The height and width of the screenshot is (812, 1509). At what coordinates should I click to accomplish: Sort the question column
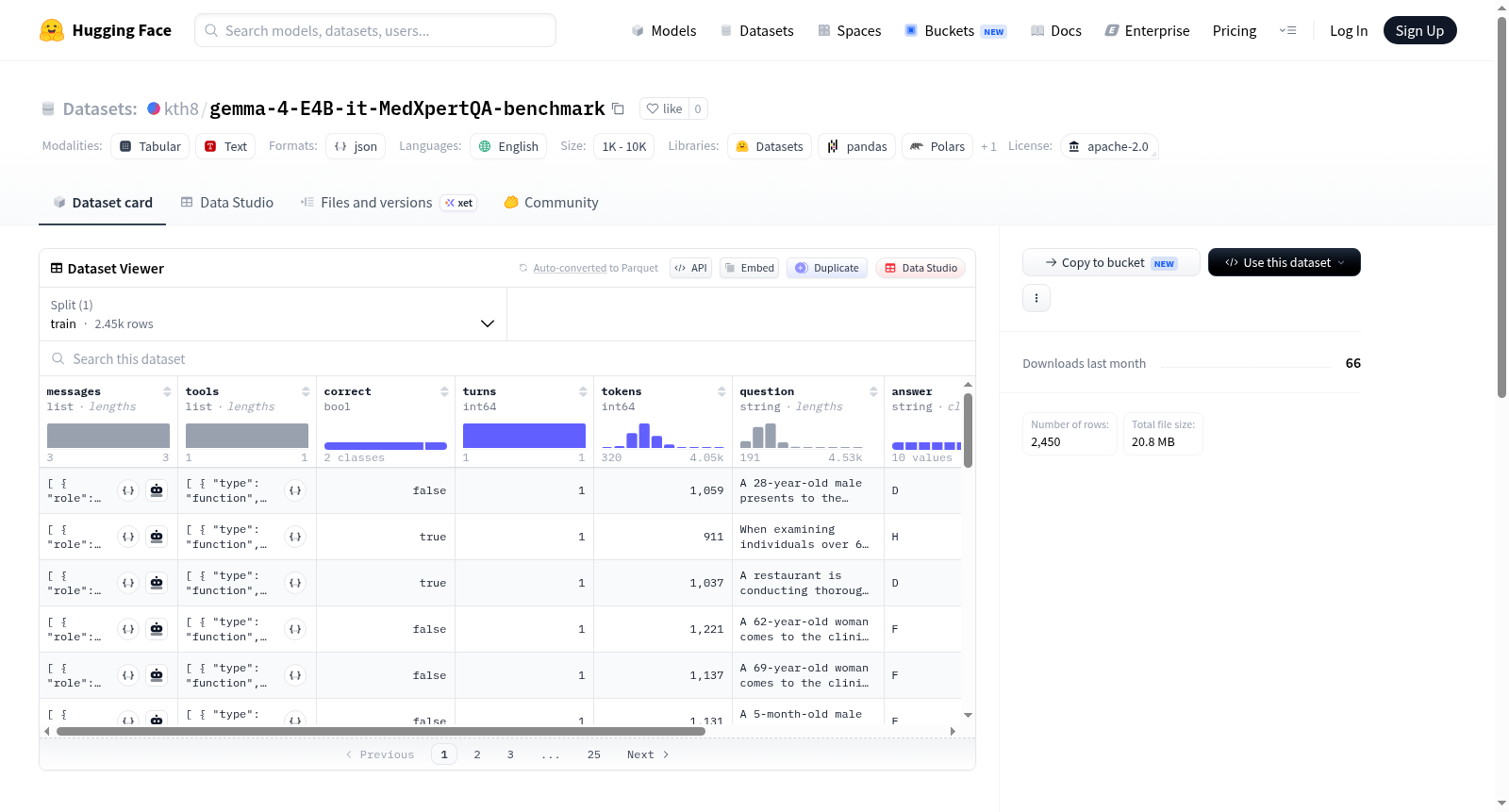873,391
